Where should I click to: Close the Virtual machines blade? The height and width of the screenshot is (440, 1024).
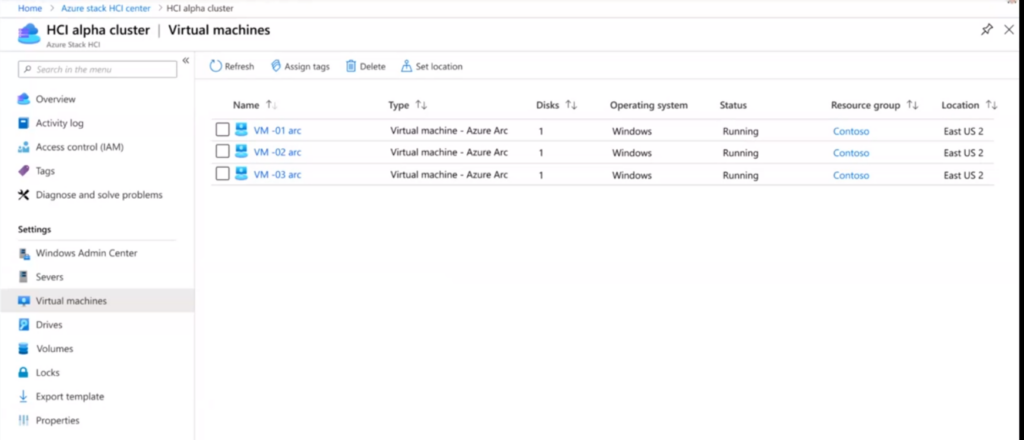[x=1009, y=29]
